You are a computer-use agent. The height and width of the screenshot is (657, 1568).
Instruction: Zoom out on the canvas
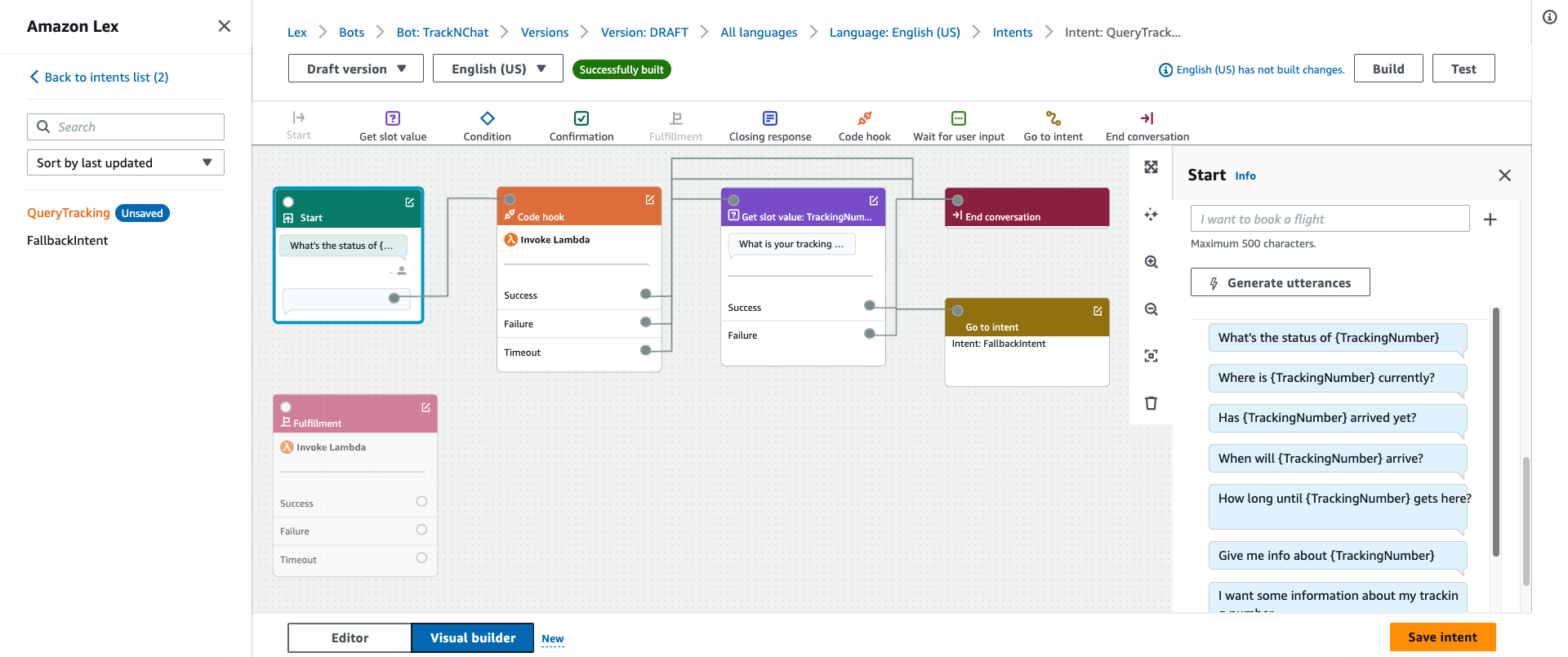tap(1151, 309)
